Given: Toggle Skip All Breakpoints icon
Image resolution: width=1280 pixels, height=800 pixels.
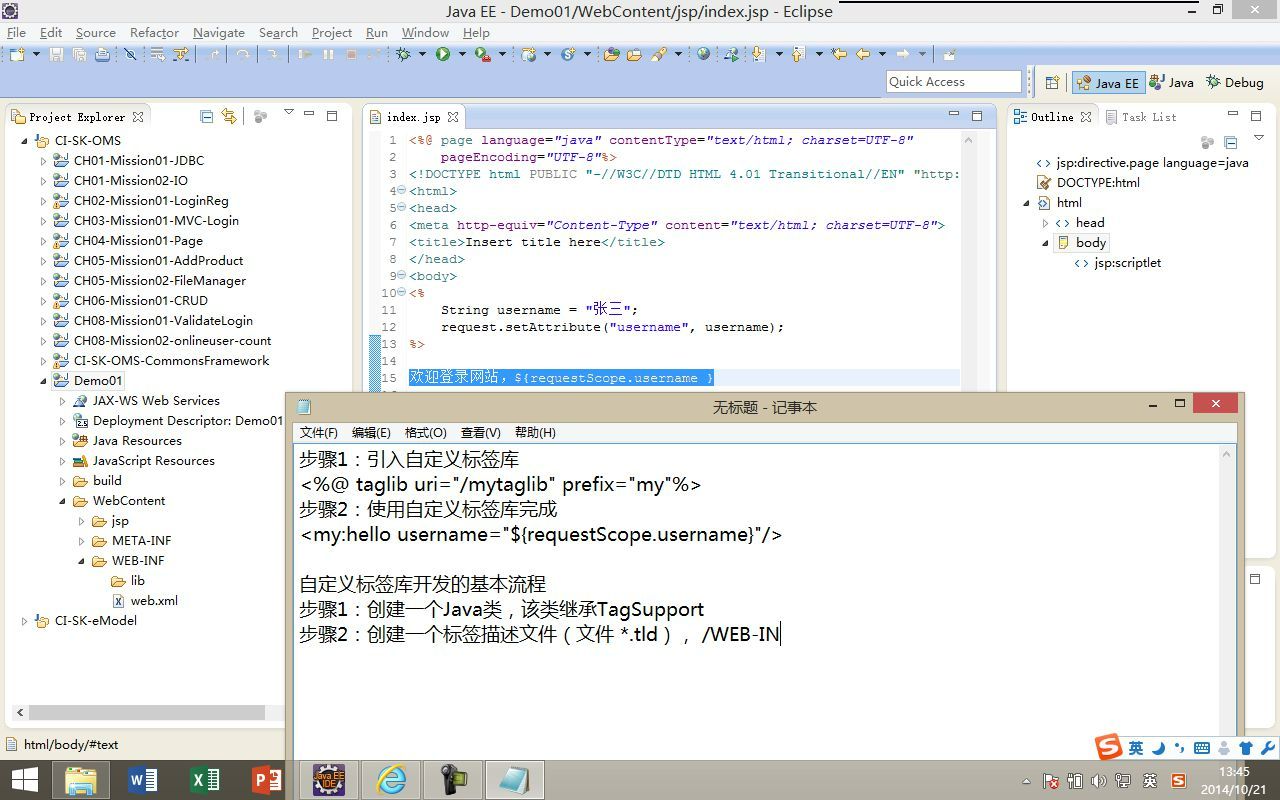Looking at the screenshot, I should (x=130, y=54).
